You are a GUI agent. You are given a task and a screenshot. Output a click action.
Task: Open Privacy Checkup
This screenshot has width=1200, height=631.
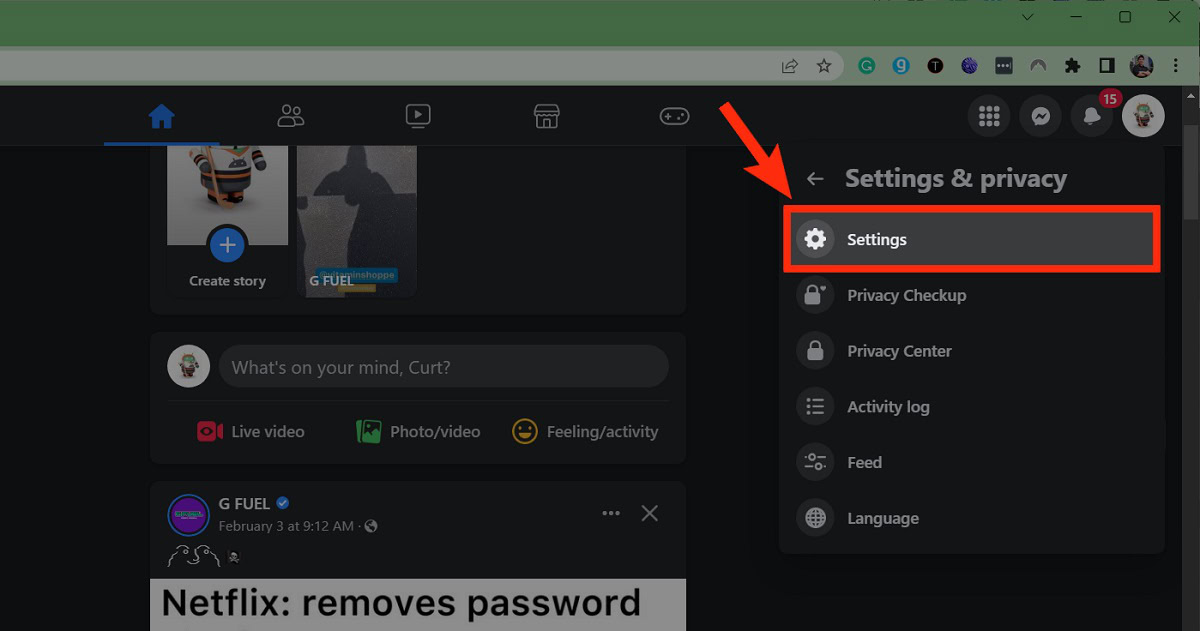pos(972,295)
